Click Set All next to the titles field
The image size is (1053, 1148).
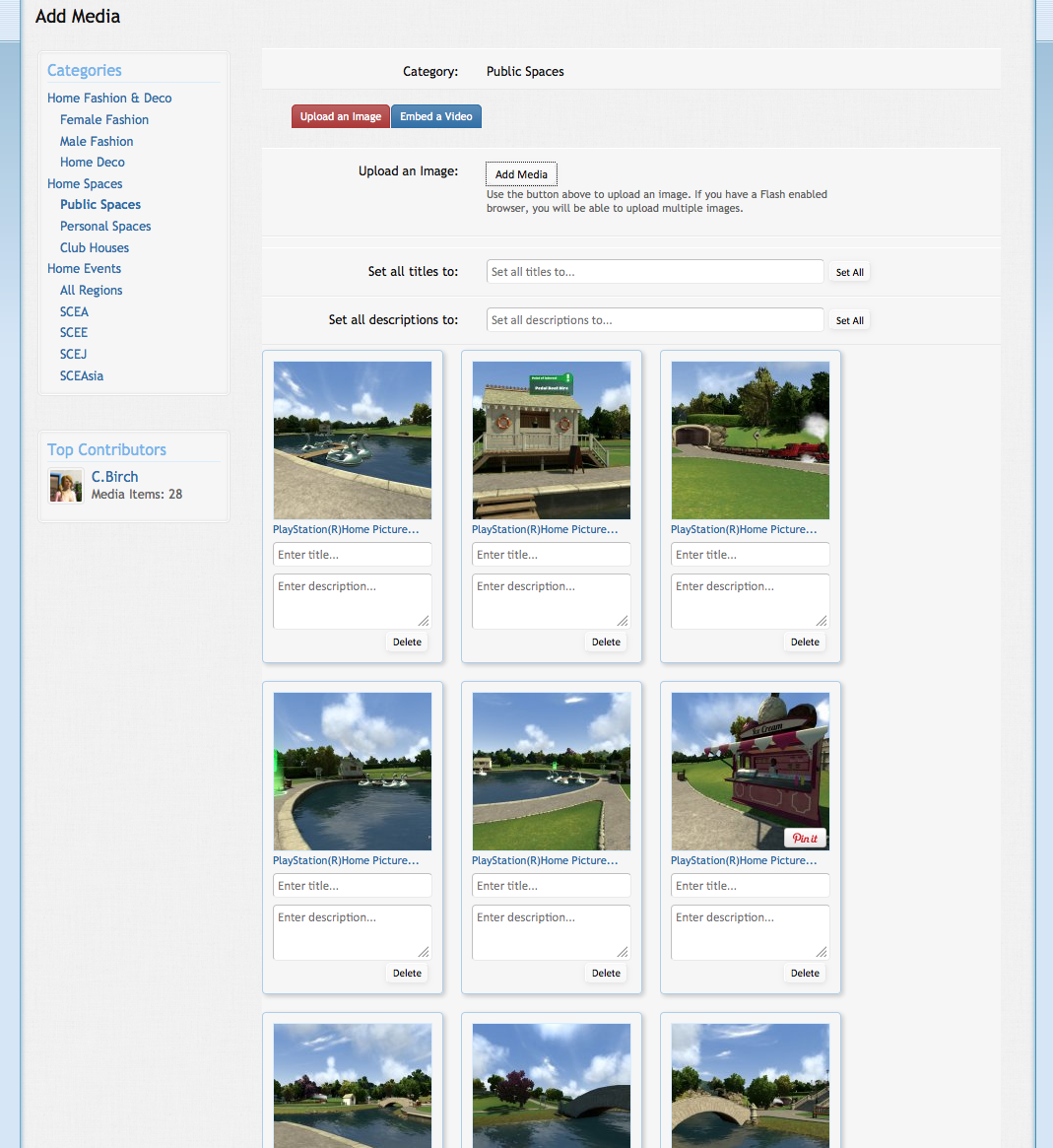point(849,272)
